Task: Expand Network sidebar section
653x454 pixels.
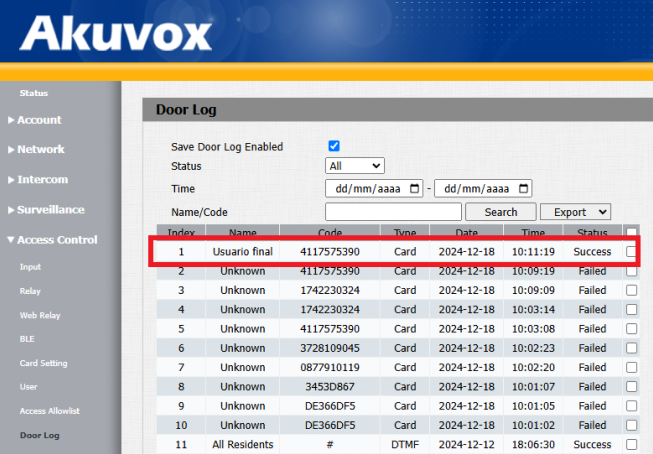Action: click(36, 150)
